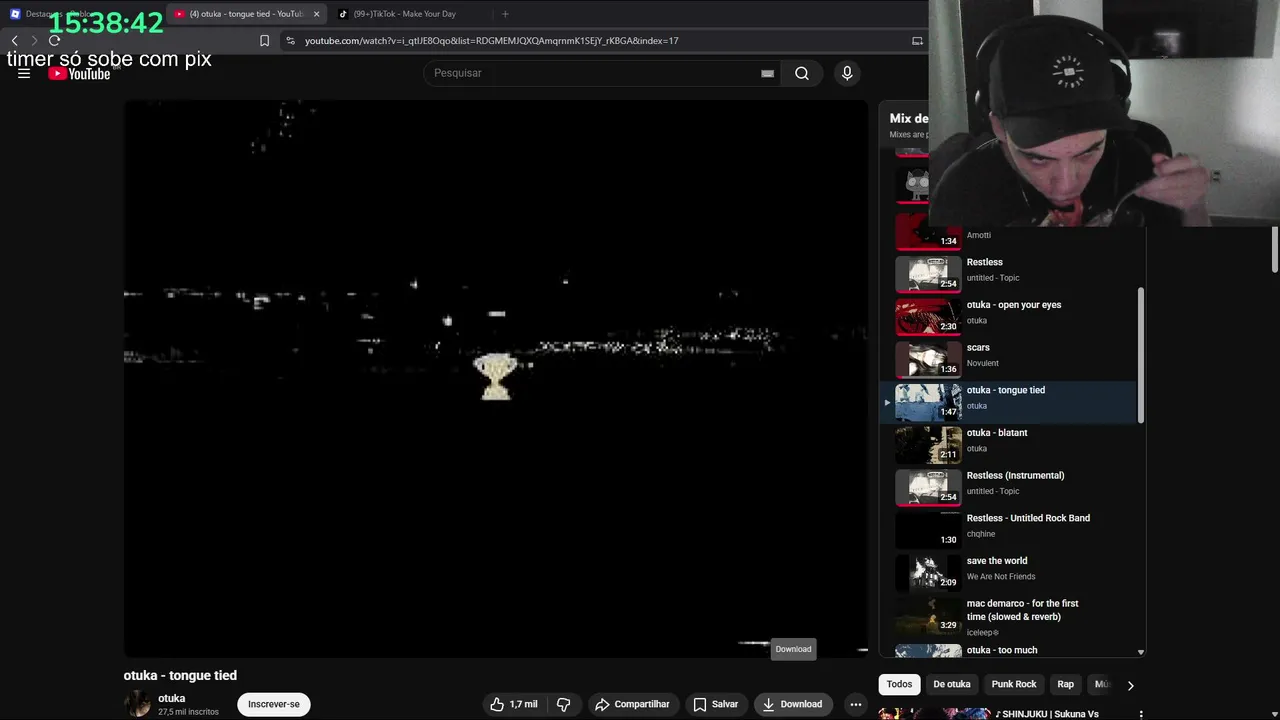Screen dimensions: 1280x720
Task: Dislike the video with the thumbs down button
Action: coord(563,704)
